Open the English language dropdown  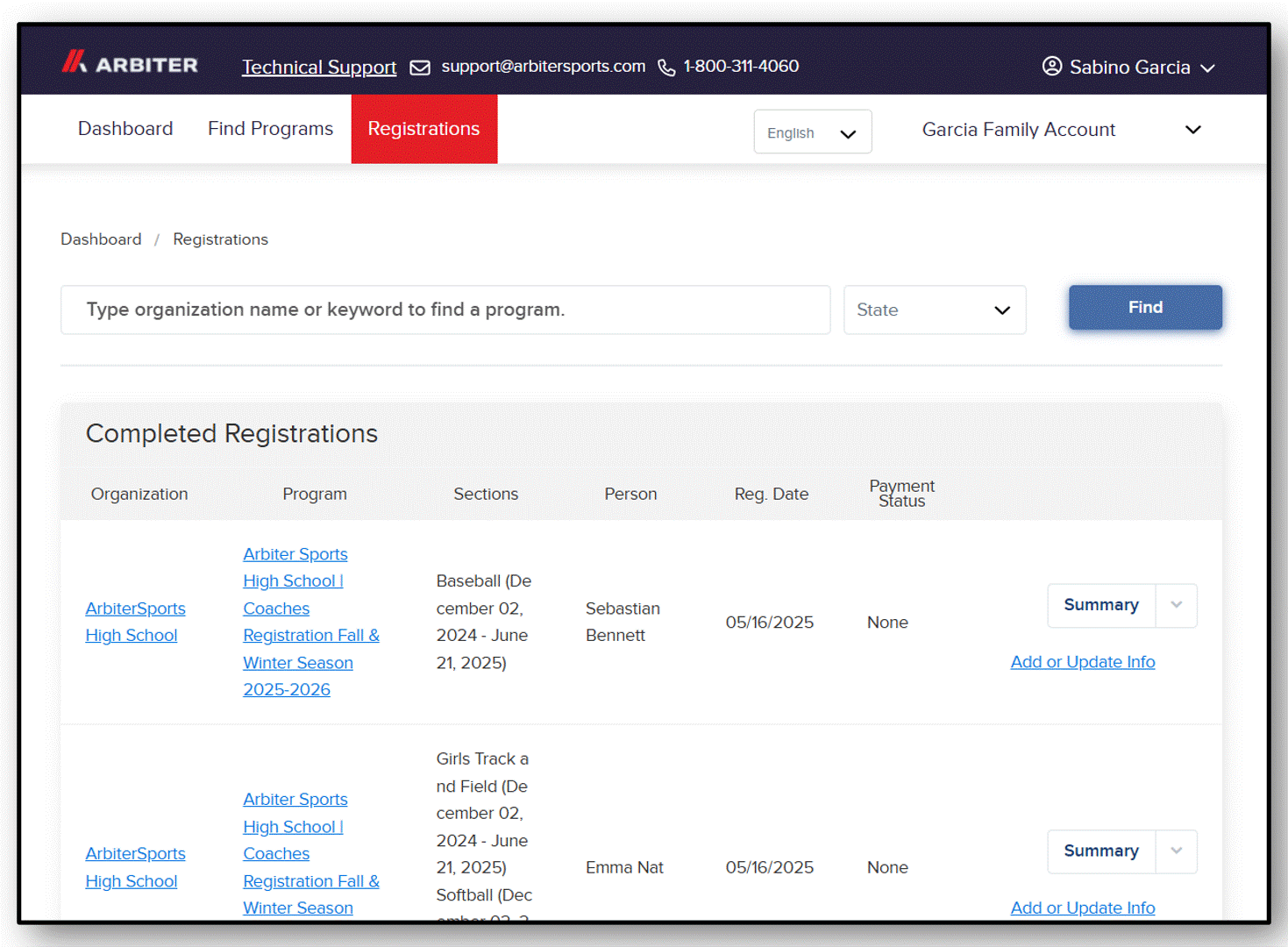[813, 132]
